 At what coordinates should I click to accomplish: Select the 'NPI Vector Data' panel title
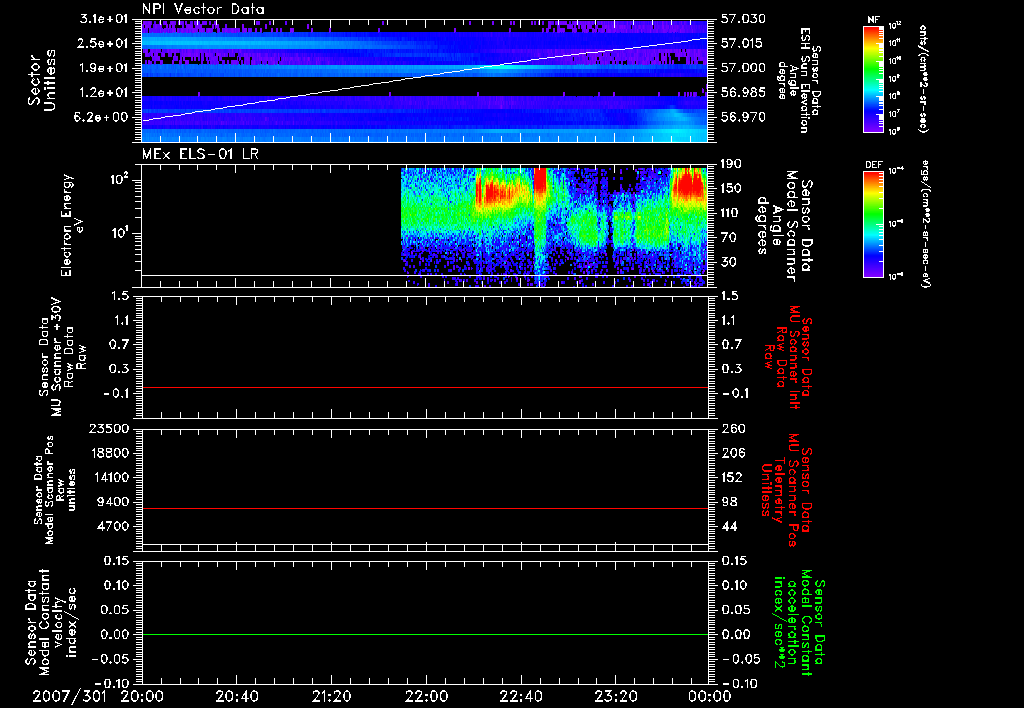point(203,9)
